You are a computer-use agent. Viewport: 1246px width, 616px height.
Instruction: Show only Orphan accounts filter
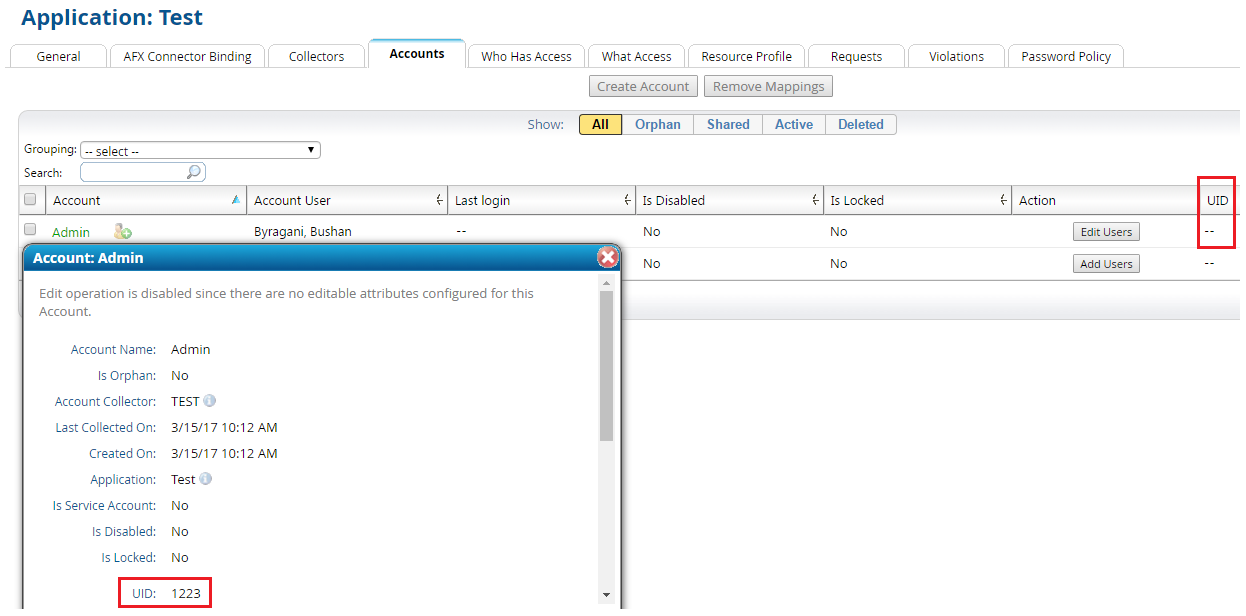click(x=657, y=125)
